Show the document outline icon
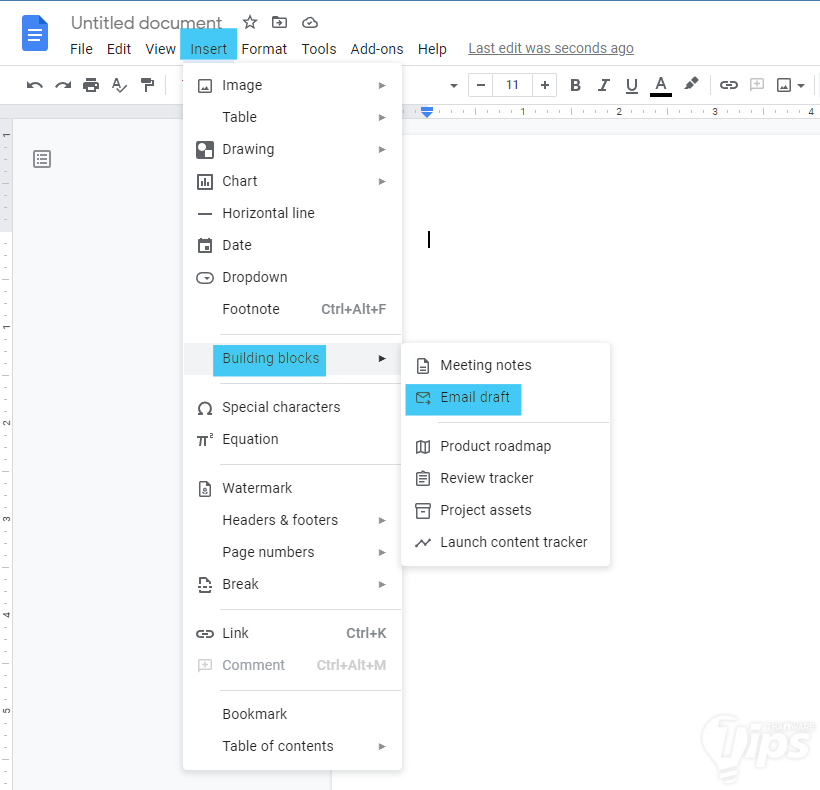 [x=42, y=159]
